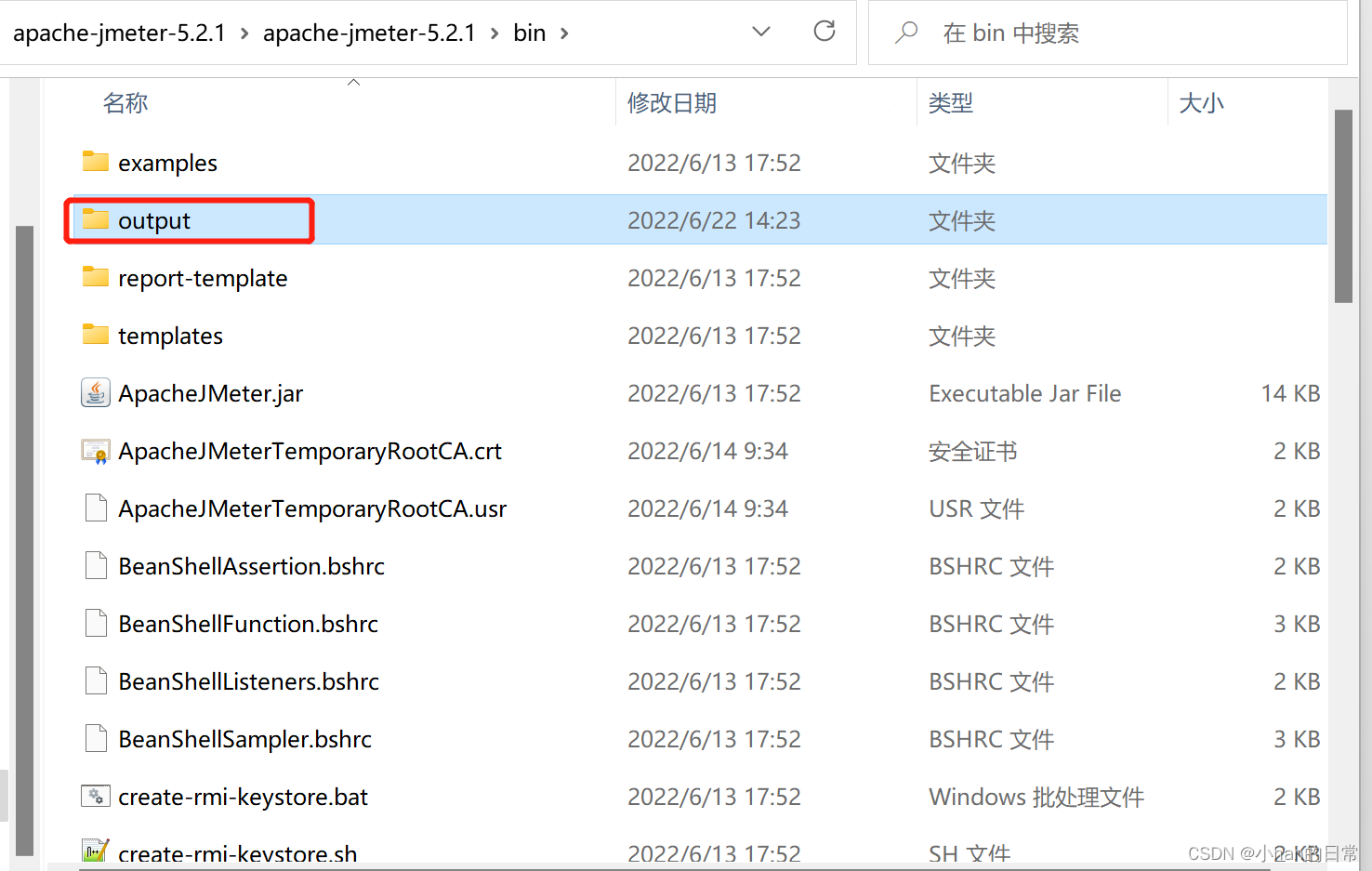Screen dimensions: 1372x871
Task: Click the BeanShellSampler.bshrc file icon
Action: click(x=96, y=739)
